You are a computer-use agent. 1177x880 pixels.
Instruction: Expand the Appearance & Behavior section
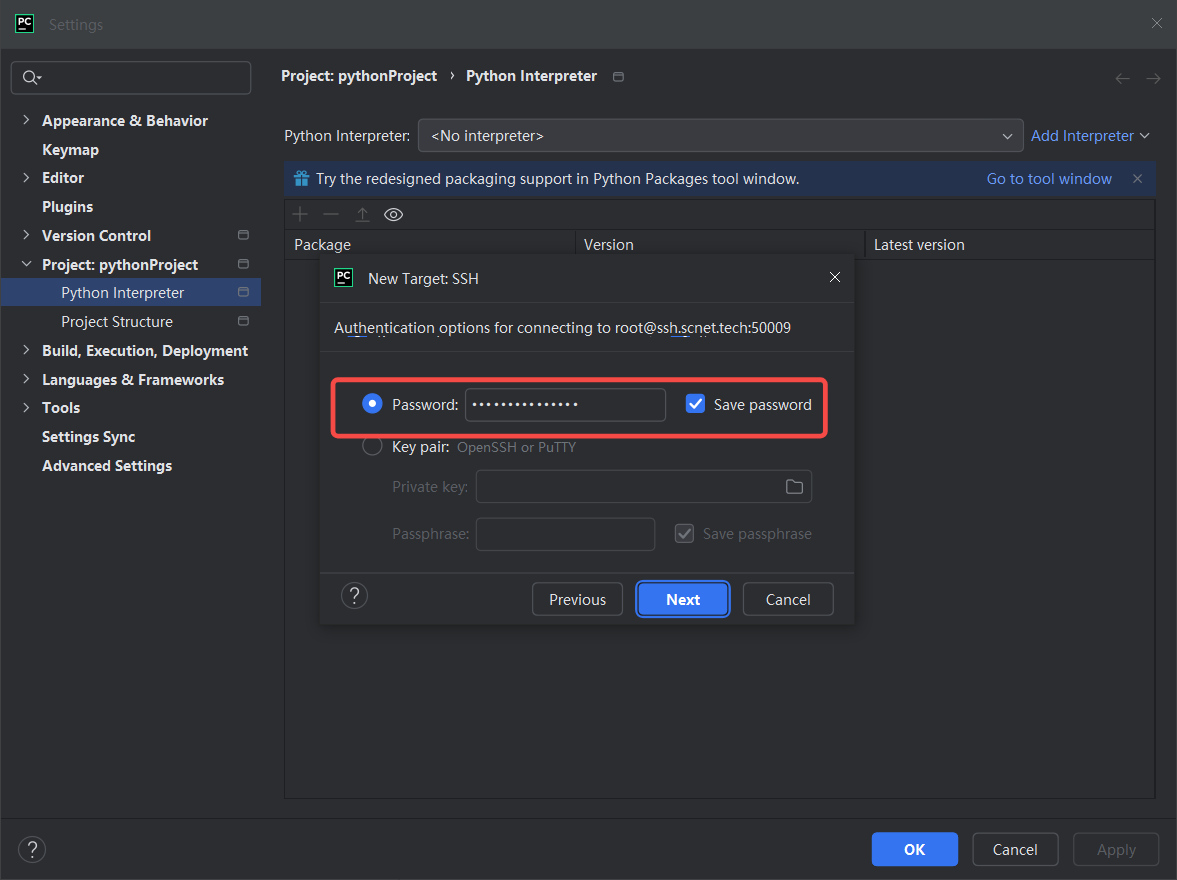26,121
